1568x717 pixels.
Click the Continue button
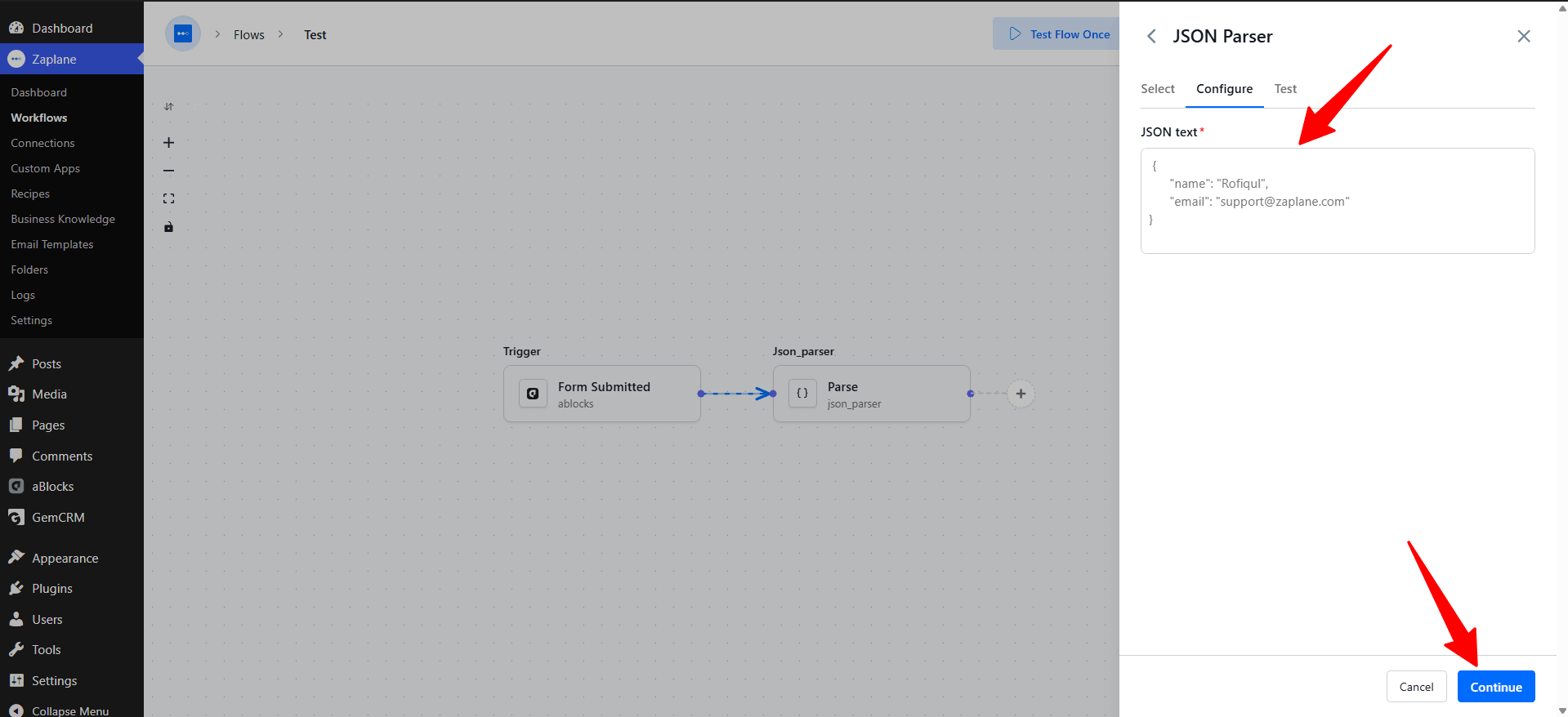point(1496,687)
